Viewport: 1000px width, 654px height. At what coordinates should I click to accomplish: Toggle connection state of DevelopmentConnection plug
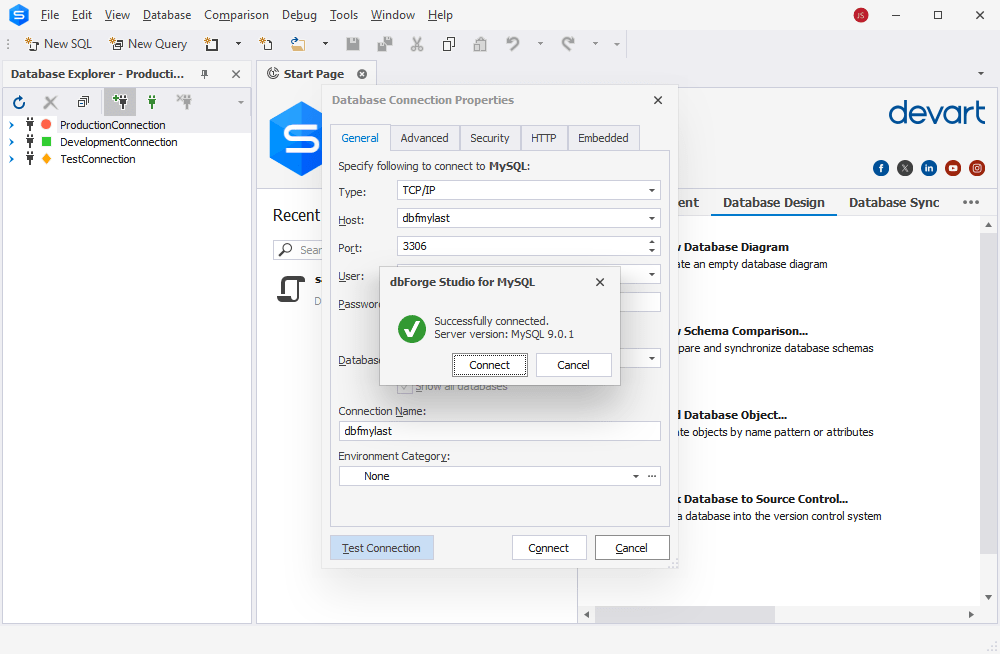pyautogui.click(x=29, y=141)
